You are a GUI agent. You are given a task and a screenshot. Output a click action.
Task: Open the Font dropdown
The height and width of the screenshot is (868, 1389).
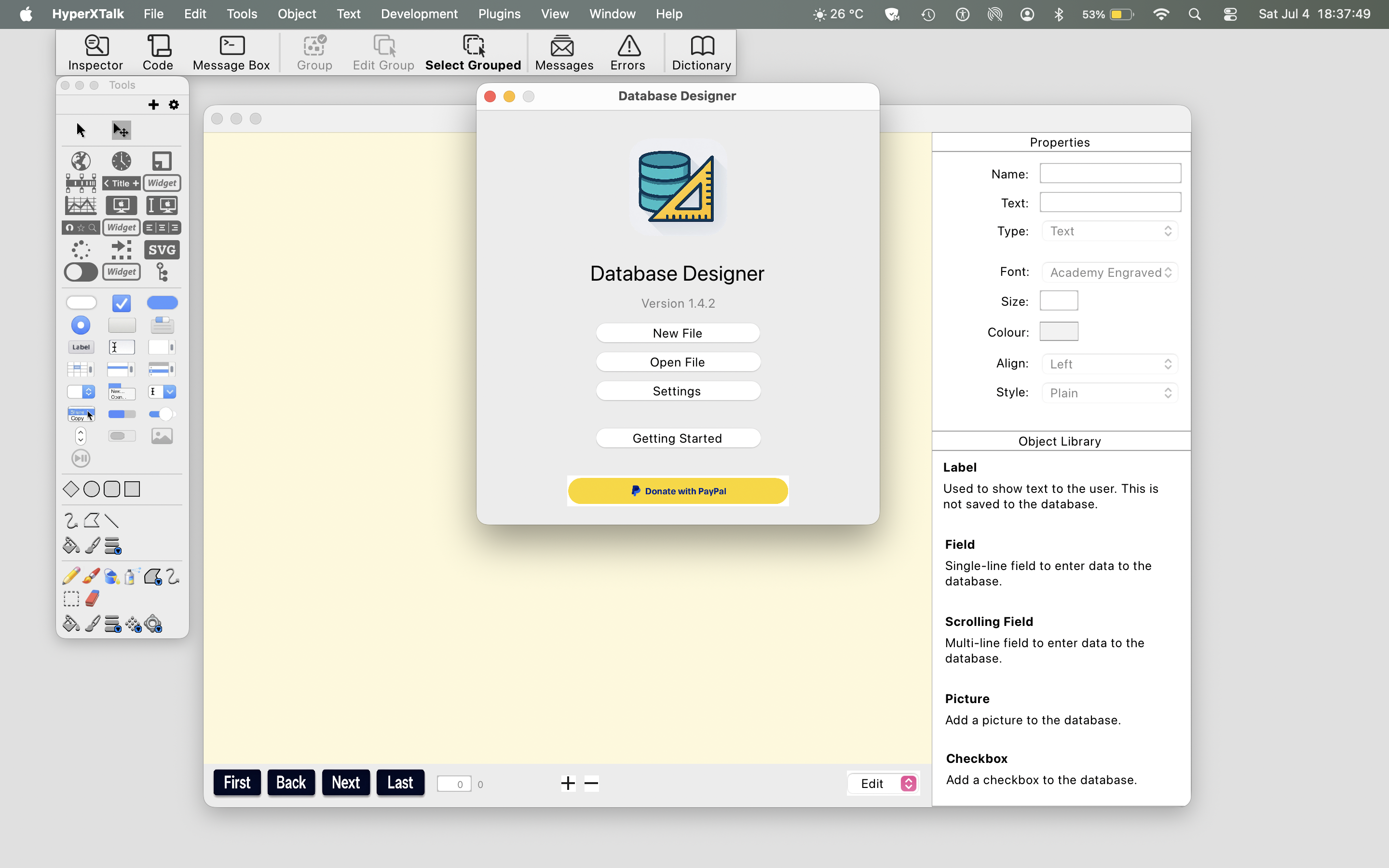coord(1110,272)
